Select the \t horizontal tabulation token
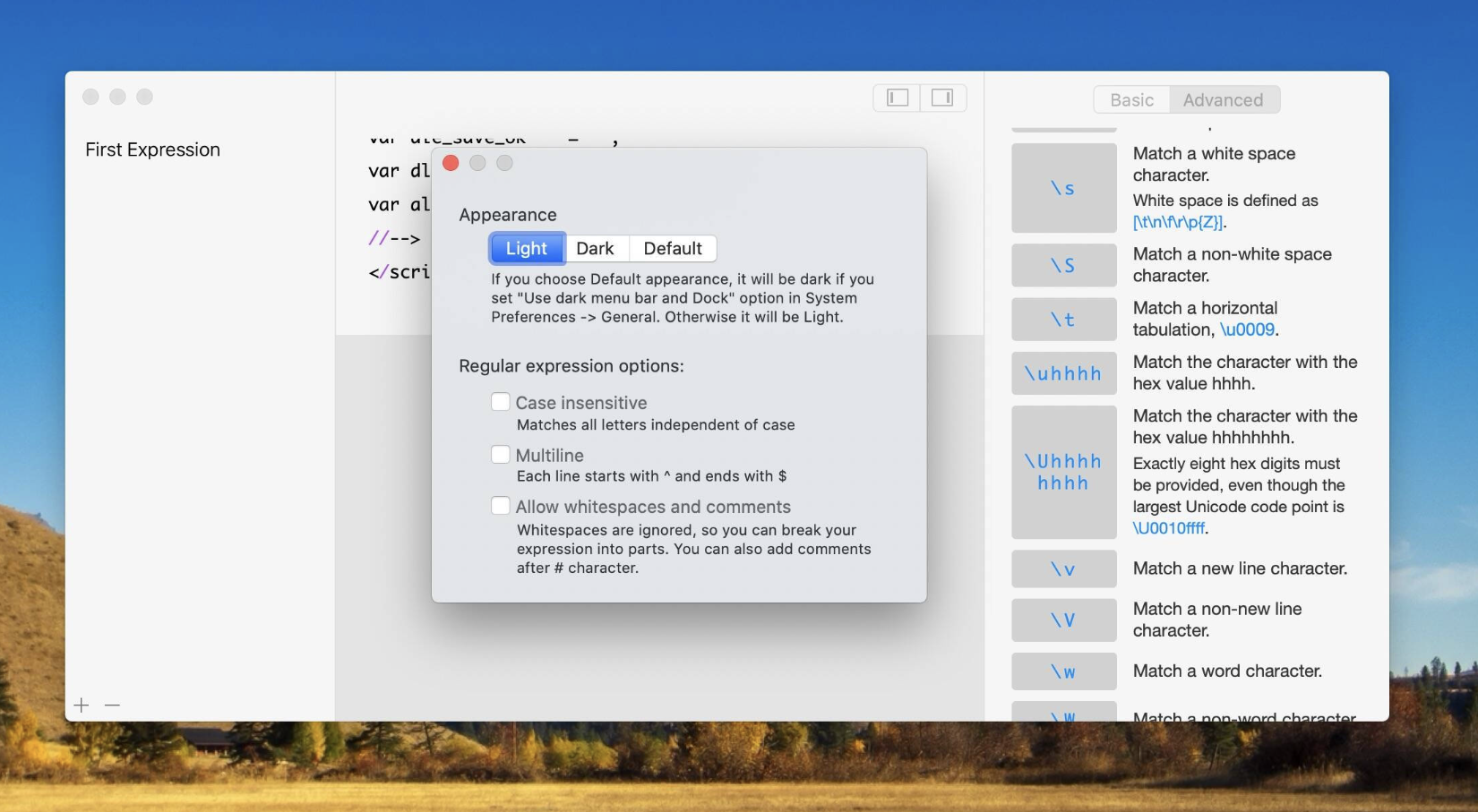This screenshot has height=812, width=1478. click(1063, 319)
